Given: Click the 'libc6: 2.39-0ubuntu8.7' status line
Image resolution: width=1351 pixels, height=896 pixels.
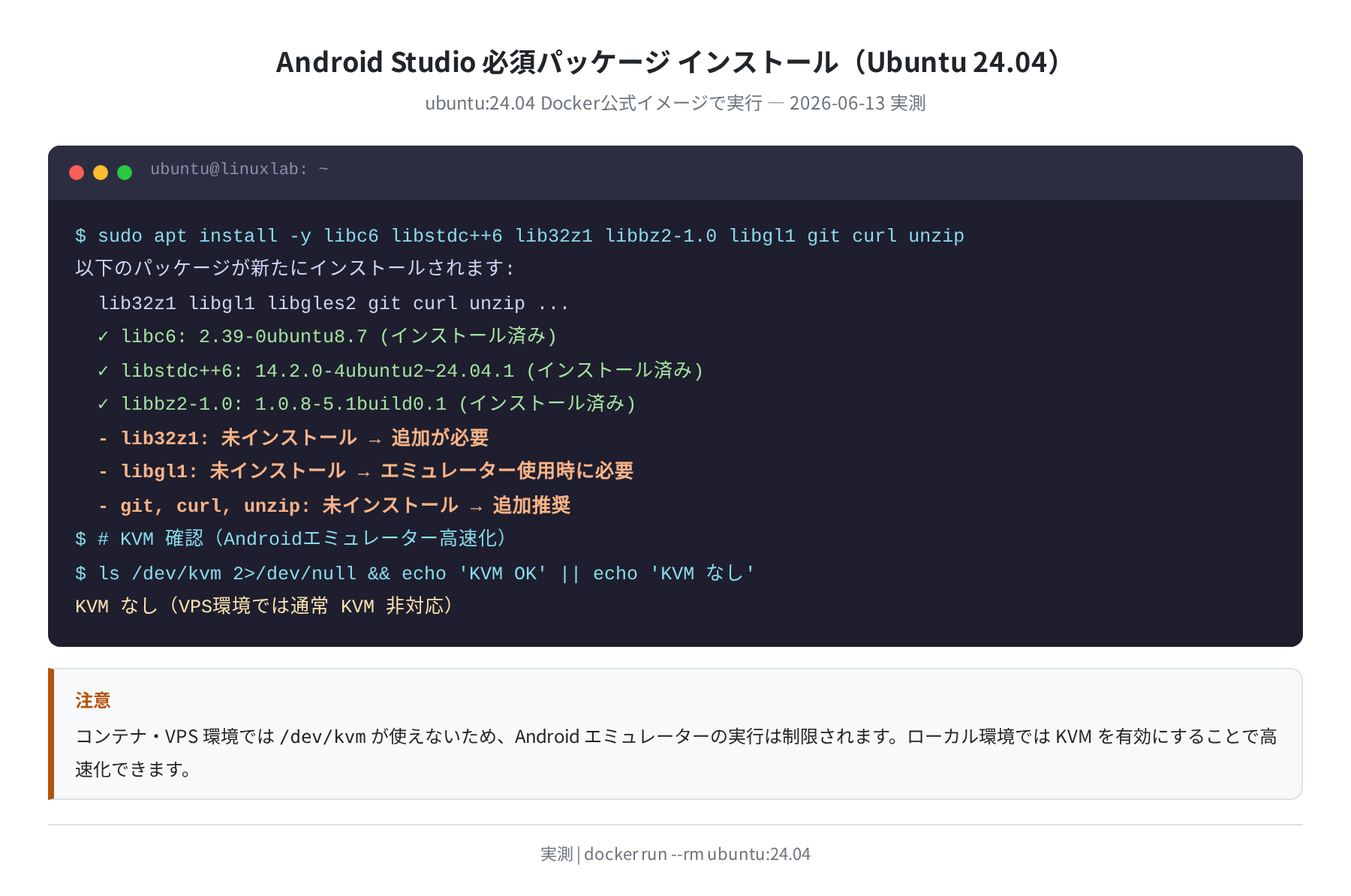Looking at the screenshot, I should (327, 336).
